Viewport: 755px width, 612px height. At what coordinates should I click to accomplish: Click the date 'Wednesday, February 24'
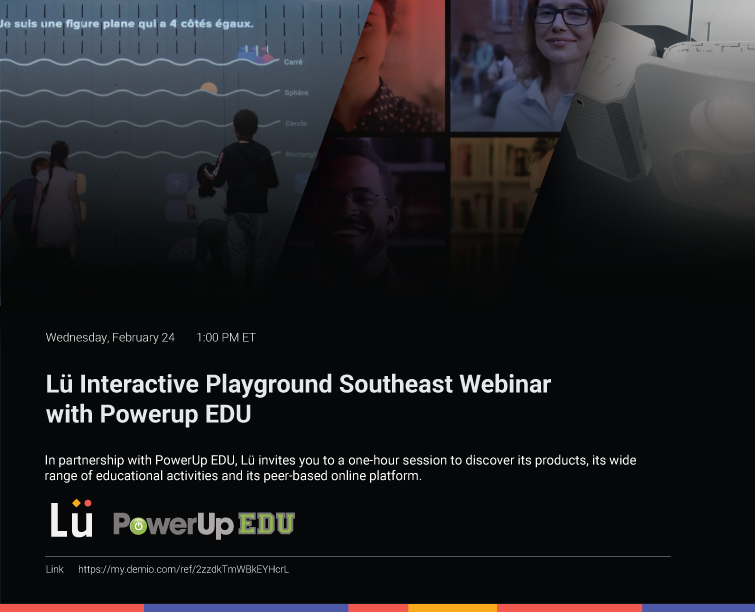(110, 338)
